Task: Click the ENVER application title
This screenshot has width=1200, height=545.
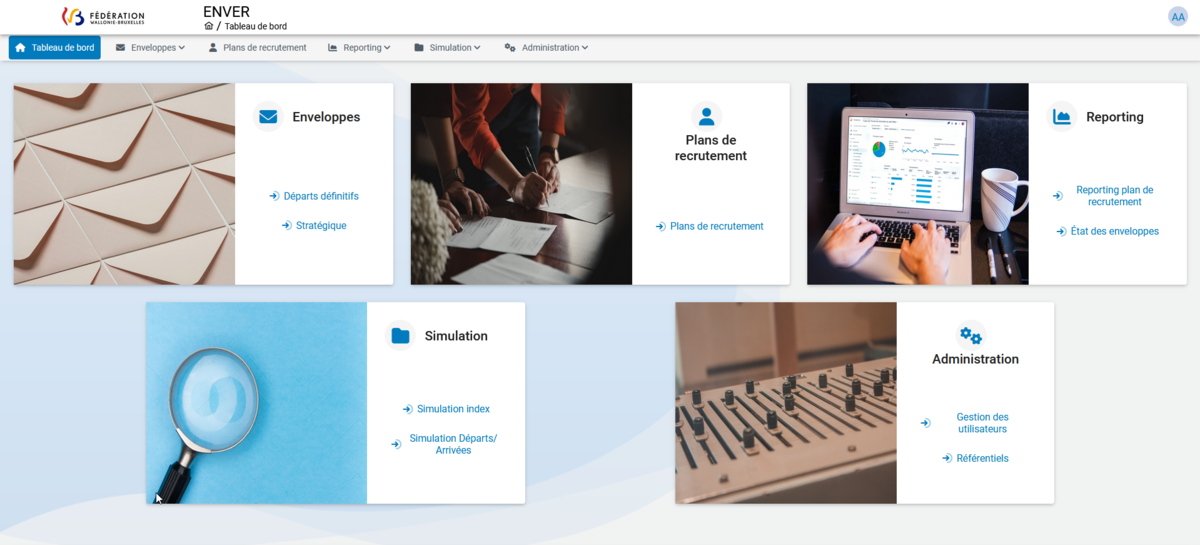Action: coord(226,11)
